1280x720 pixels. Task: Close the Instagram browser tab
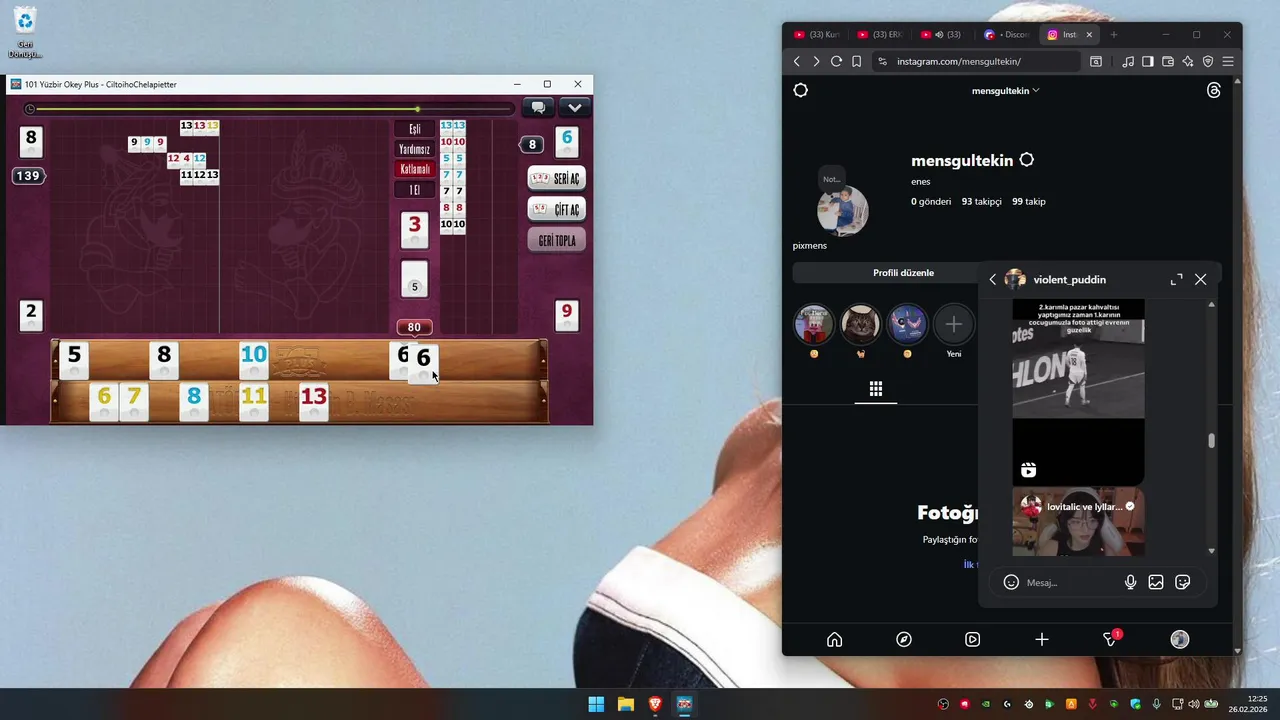point(1089,34)
